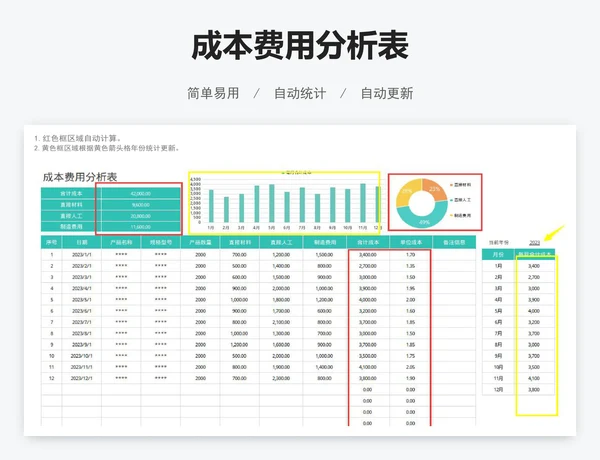Click the 合计成本 summary value 42,000.00

[140, 194]
